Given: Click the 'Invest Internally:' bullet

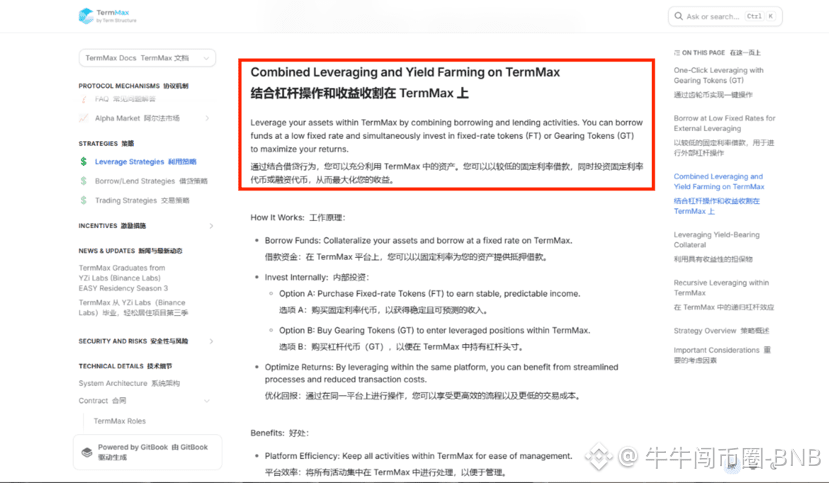Looking at the screenshot, I should (317, 277).
